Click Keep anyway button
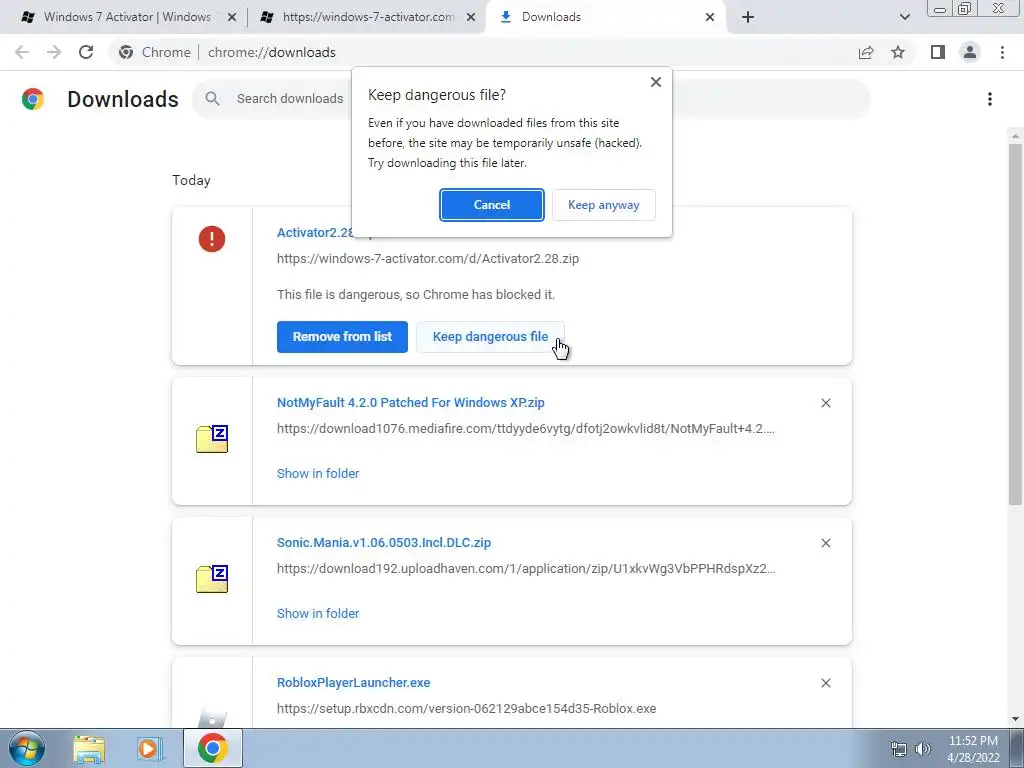 (603, 205)
